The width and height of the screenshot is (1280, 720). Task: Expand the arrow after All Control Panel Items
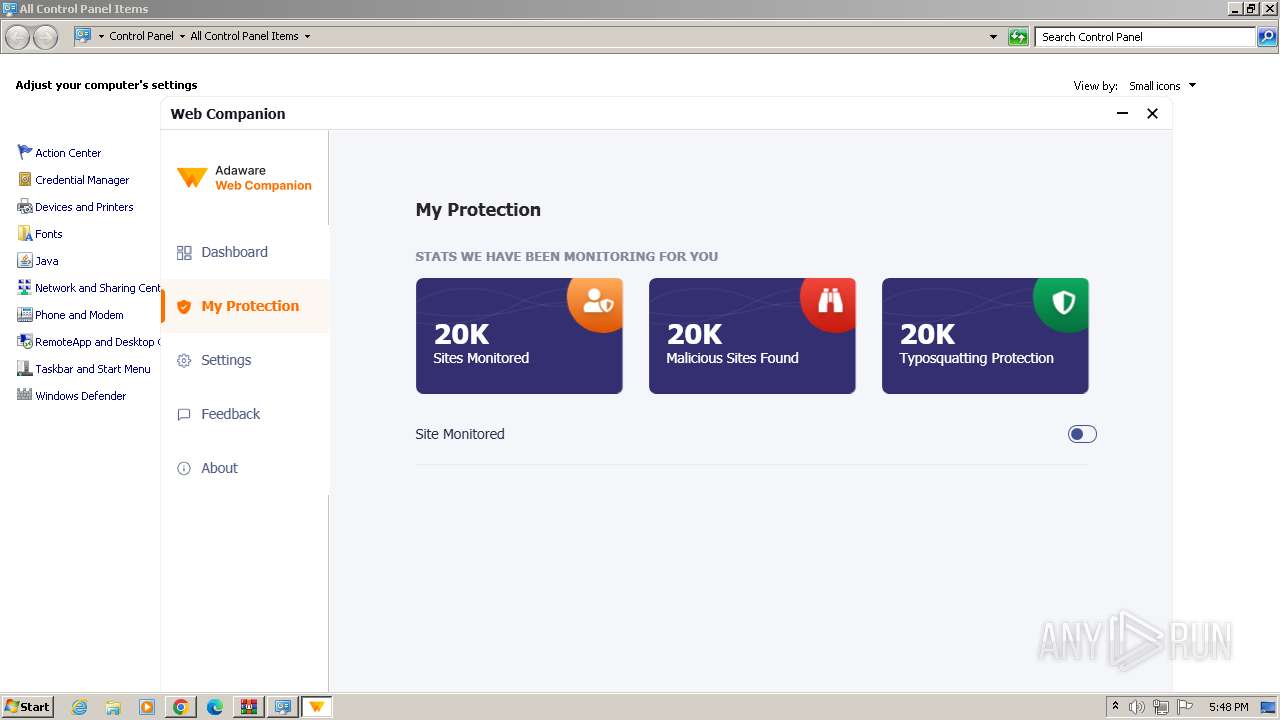307,36
